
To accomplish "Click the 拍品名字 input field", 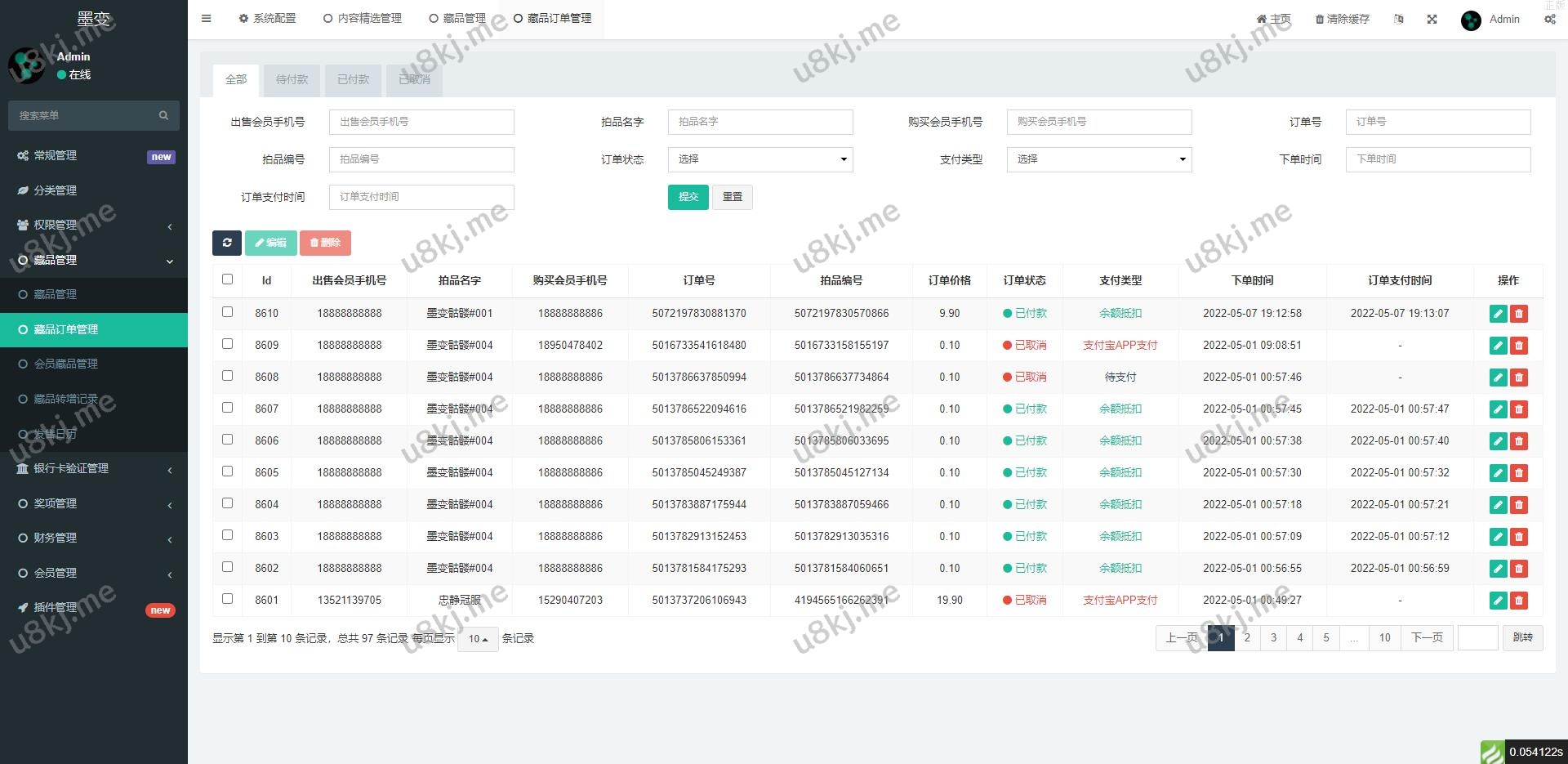I will (x=759, y=122).
